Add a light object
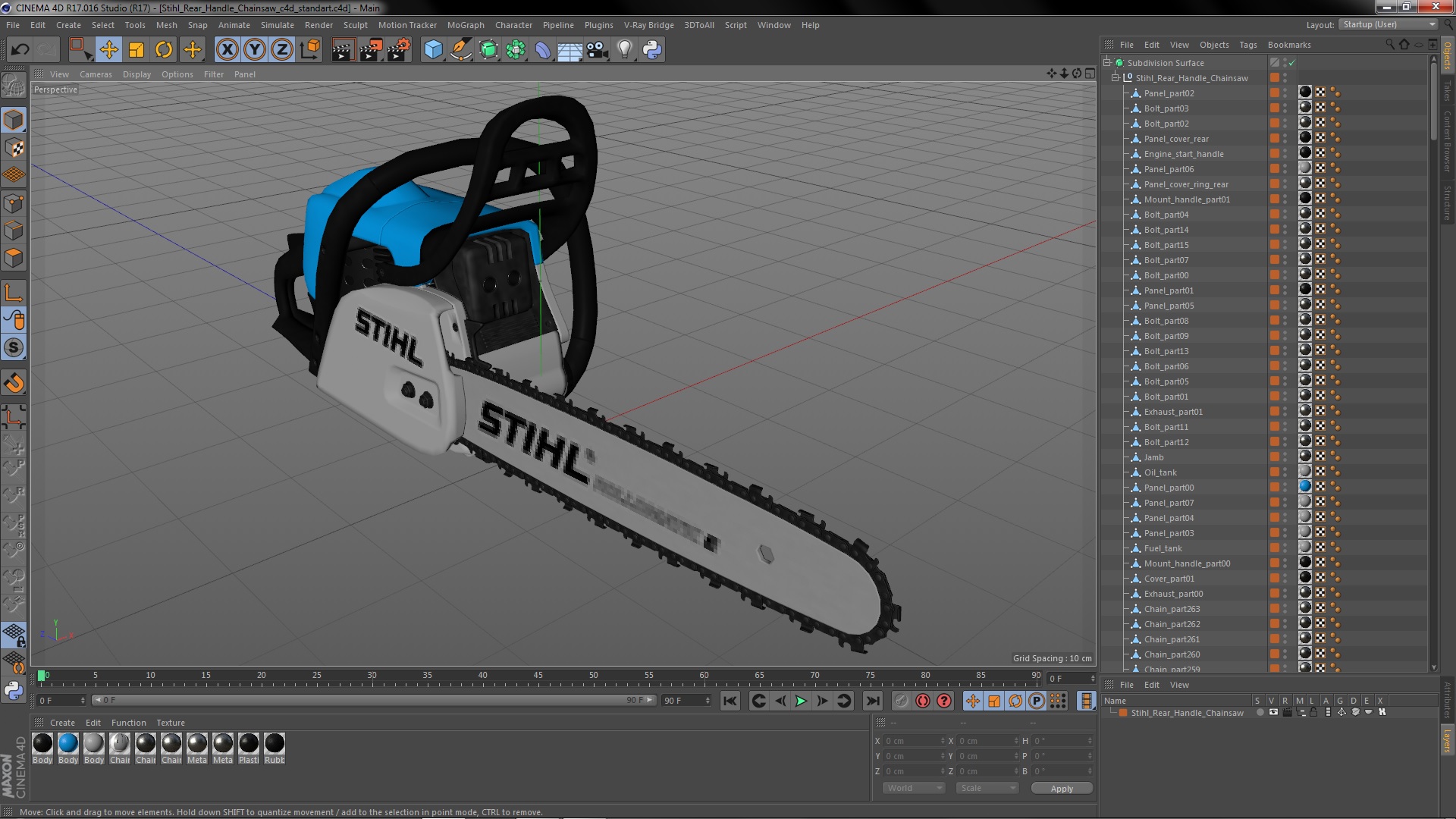Screen dimensions: 1456x819 coord(625,50)
